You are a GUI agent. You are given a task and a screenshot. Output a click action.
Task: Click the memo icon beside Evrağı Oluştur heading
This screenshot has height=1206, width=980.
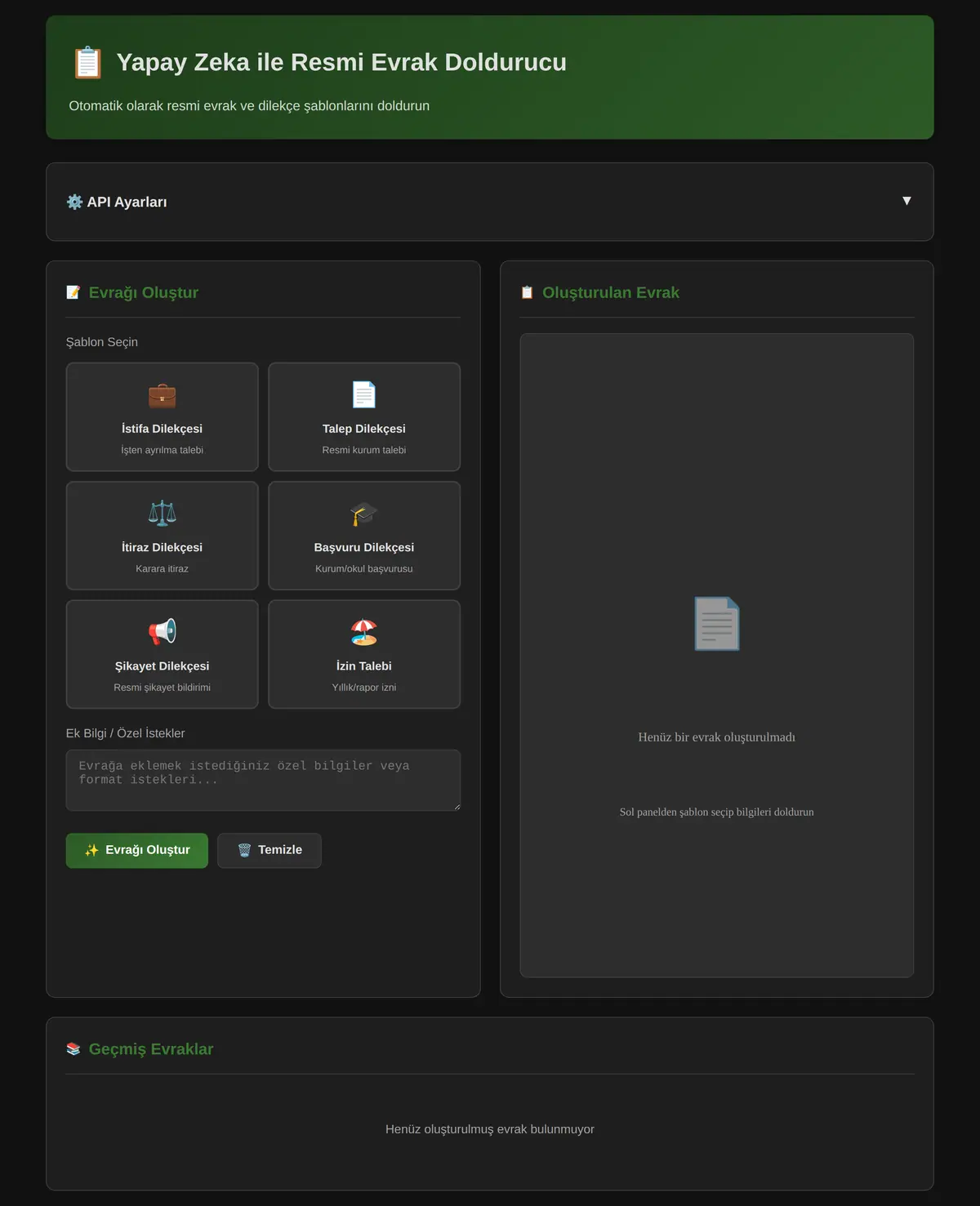point(73,292)
